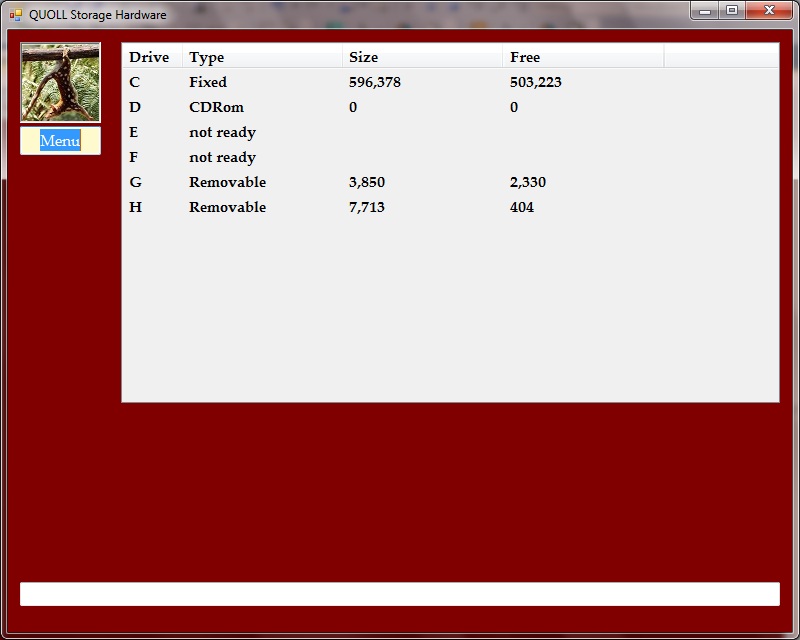The height and width of the screenshot is (640, 800).
Task: Click the app icon in title bar
Action: point(16,15)
